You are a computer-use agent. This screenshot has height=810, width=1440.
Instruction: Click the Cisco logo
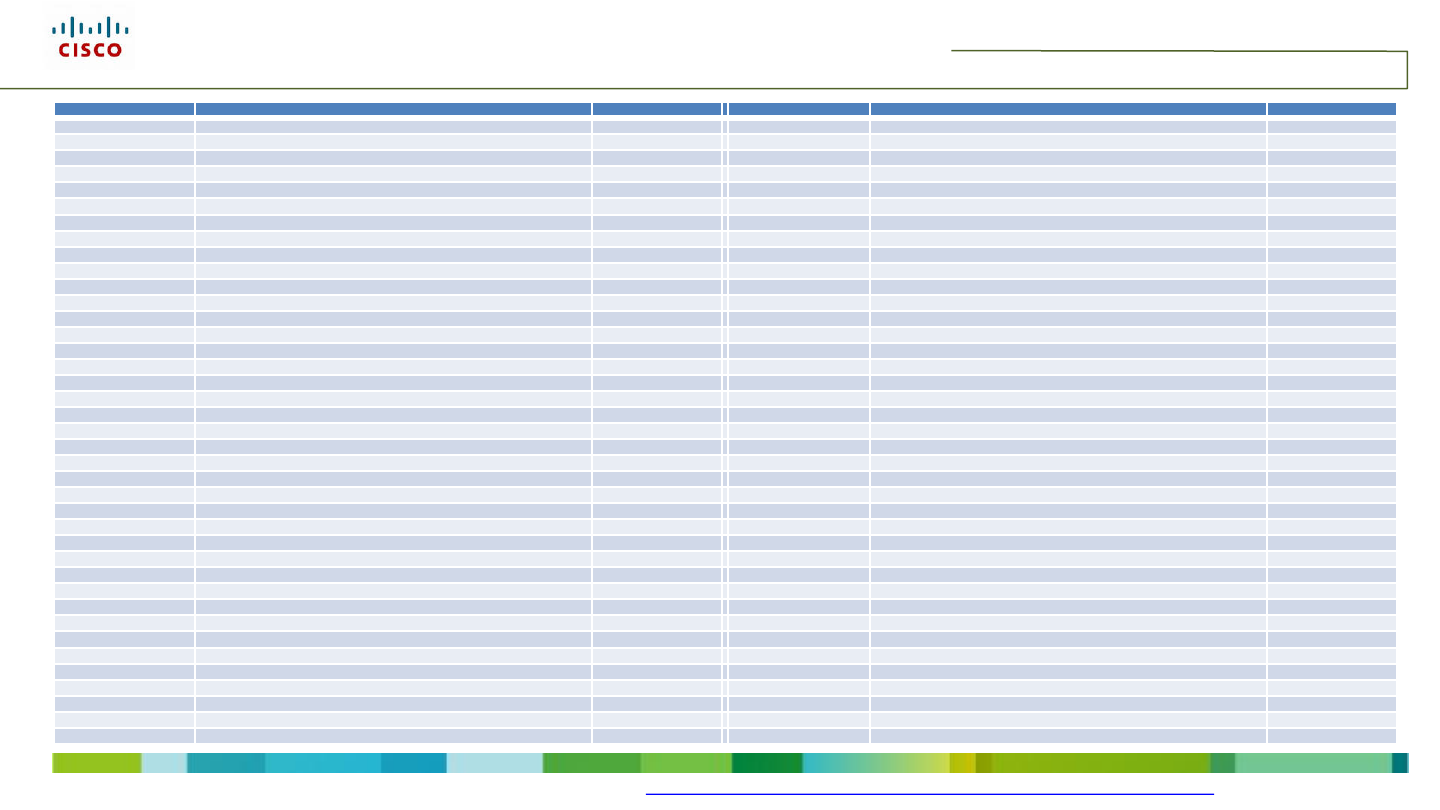coord(90,38)
